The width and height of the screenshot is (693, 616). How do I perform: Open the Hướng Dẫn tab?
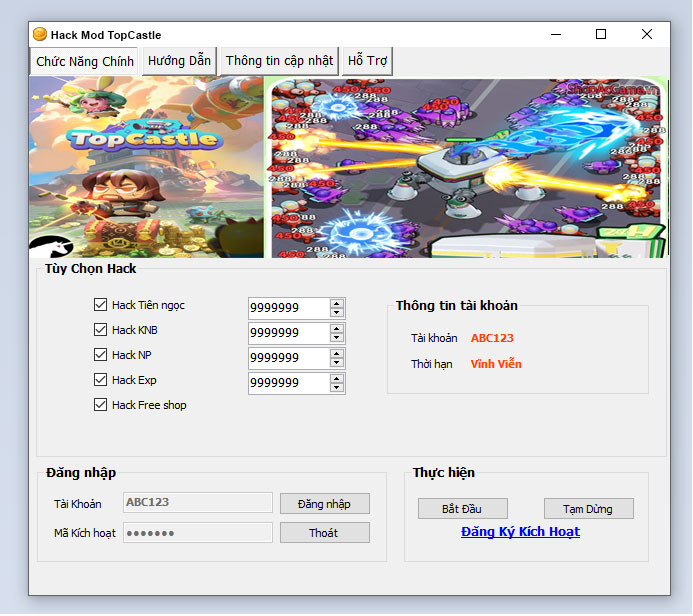[x=179, y=61]
